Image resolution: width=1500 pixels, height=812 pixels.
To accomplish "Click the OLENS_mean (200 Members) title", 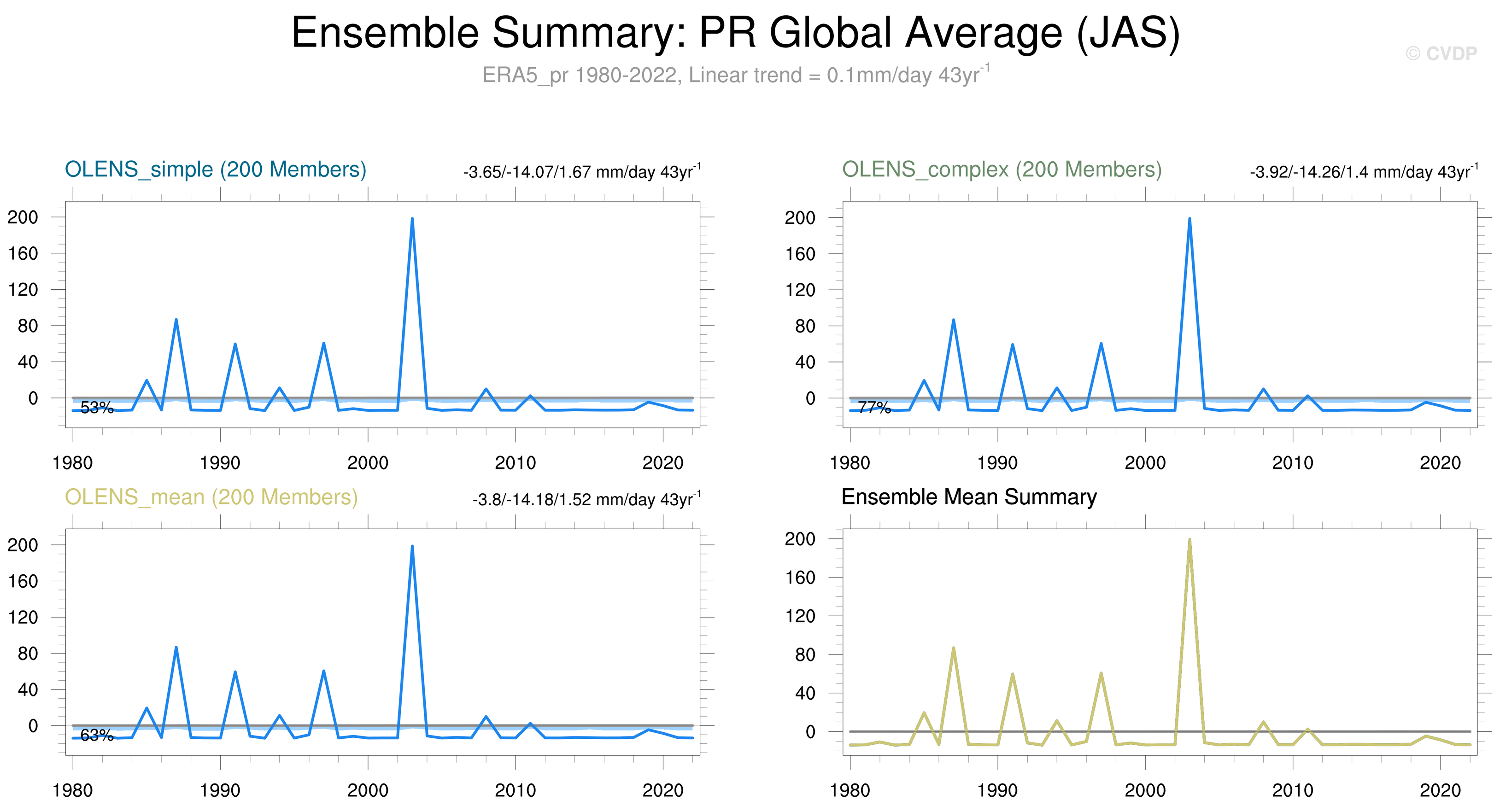I will coord(211,497).
